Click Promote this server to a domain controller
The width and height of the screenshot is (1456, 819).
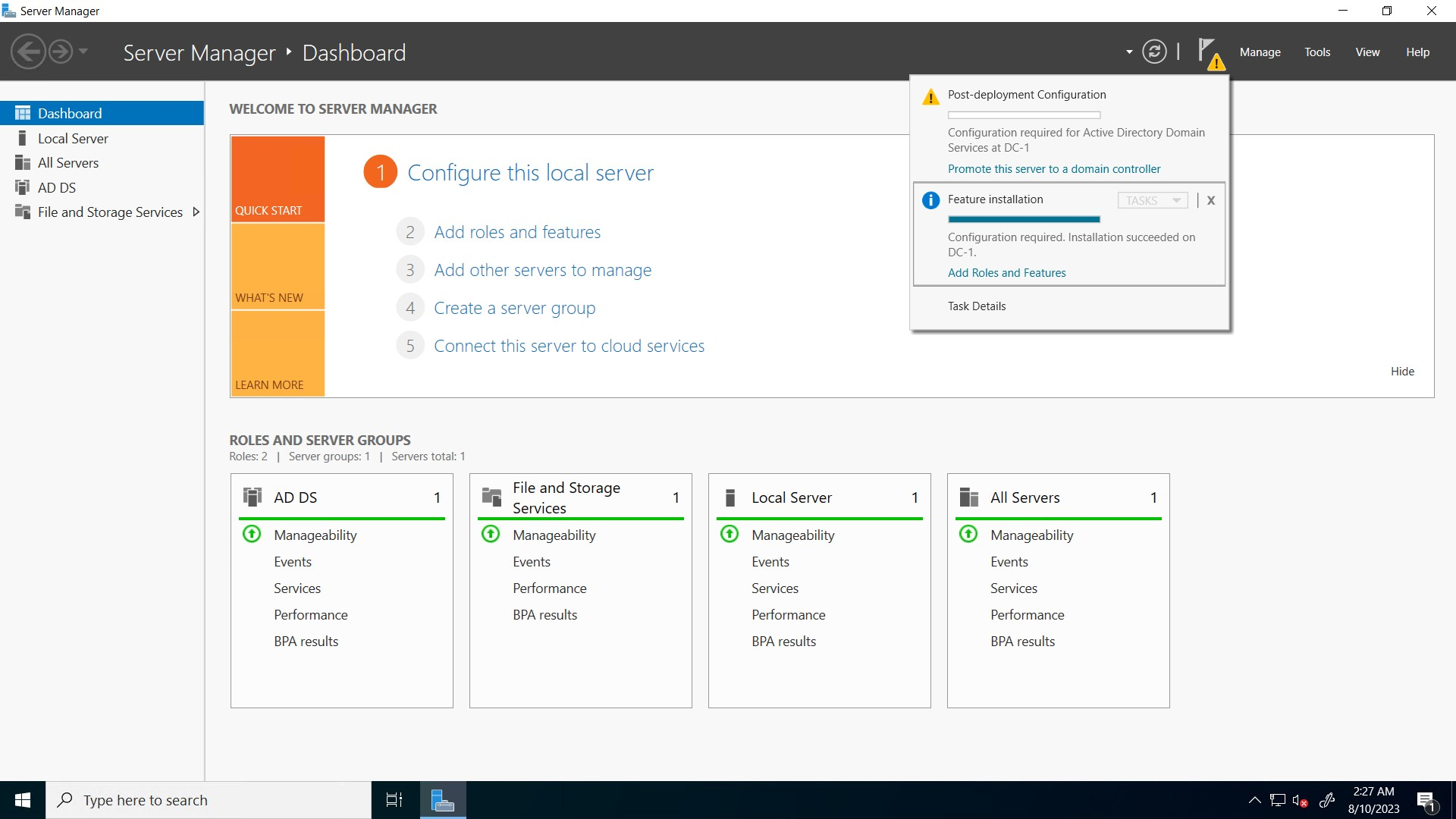pyautogui.click(x=1053, y=168)
